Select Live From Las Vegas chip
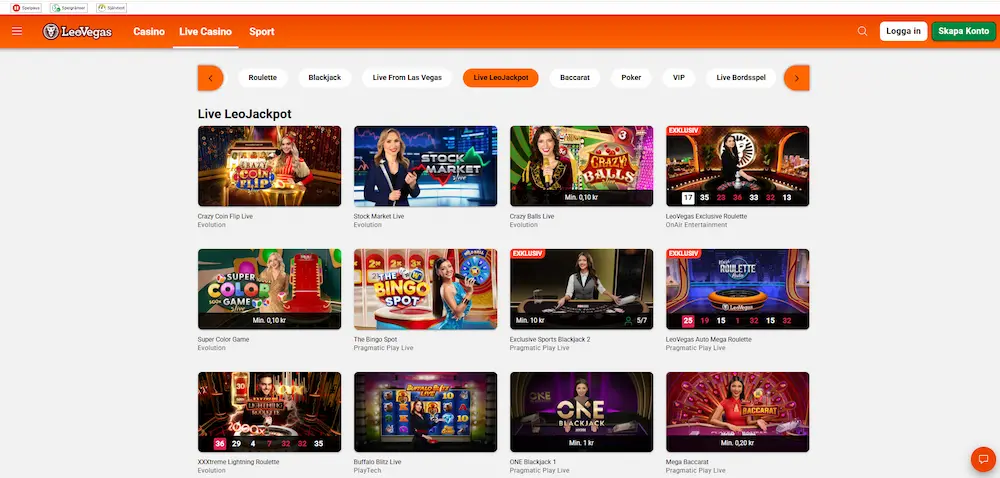This screenshot has height=478, width=1000. pos(407,78)
